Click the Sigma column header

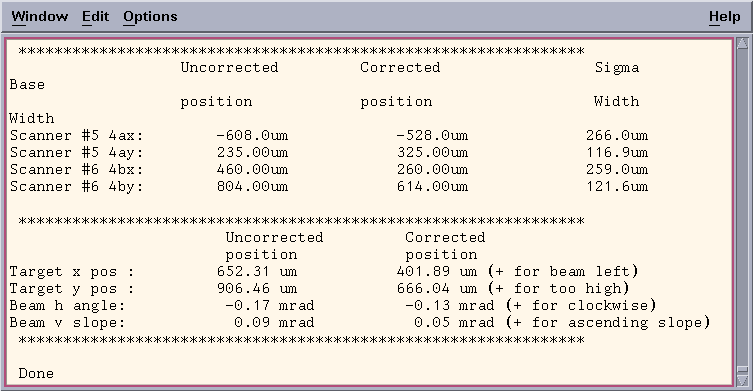coord(617,68)
